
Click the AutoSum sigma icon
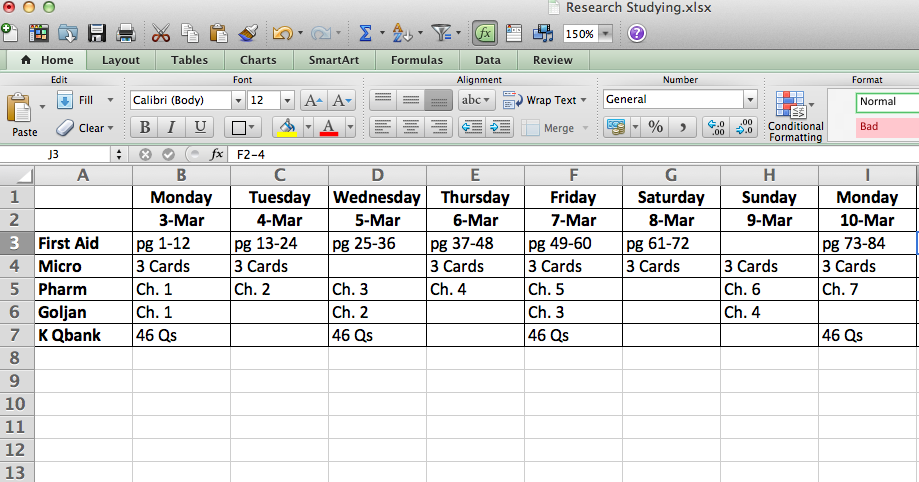(x=365, y=33)
